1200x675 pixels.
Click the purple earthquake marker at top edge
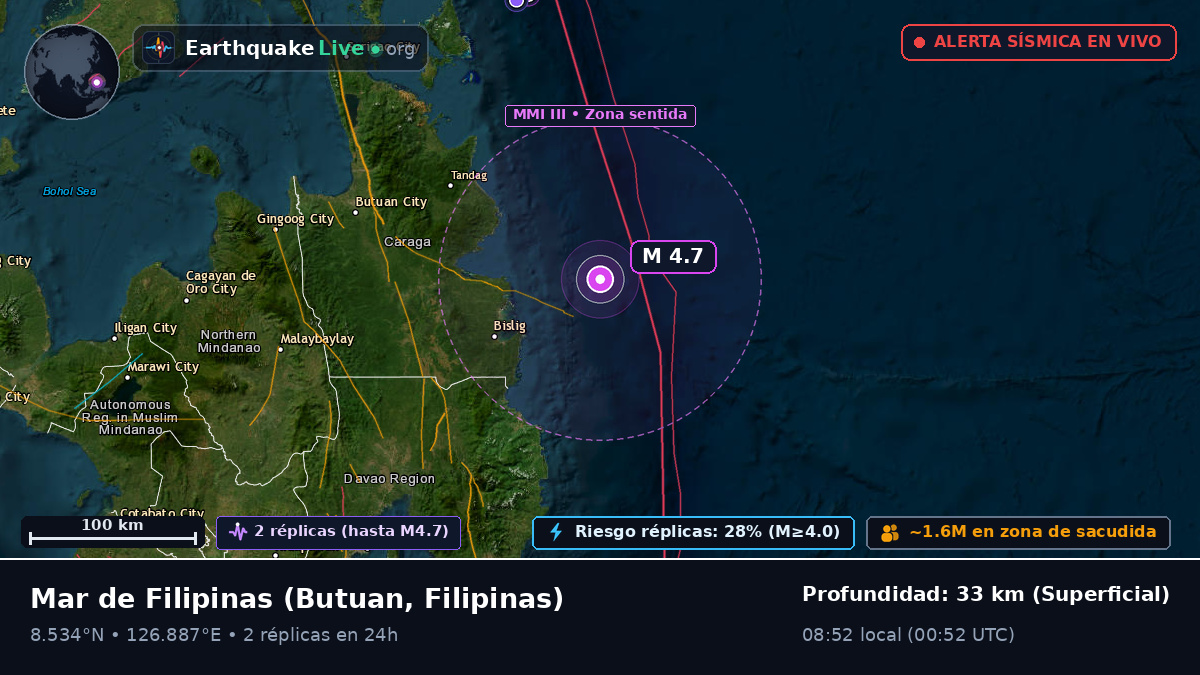point(516,2)
